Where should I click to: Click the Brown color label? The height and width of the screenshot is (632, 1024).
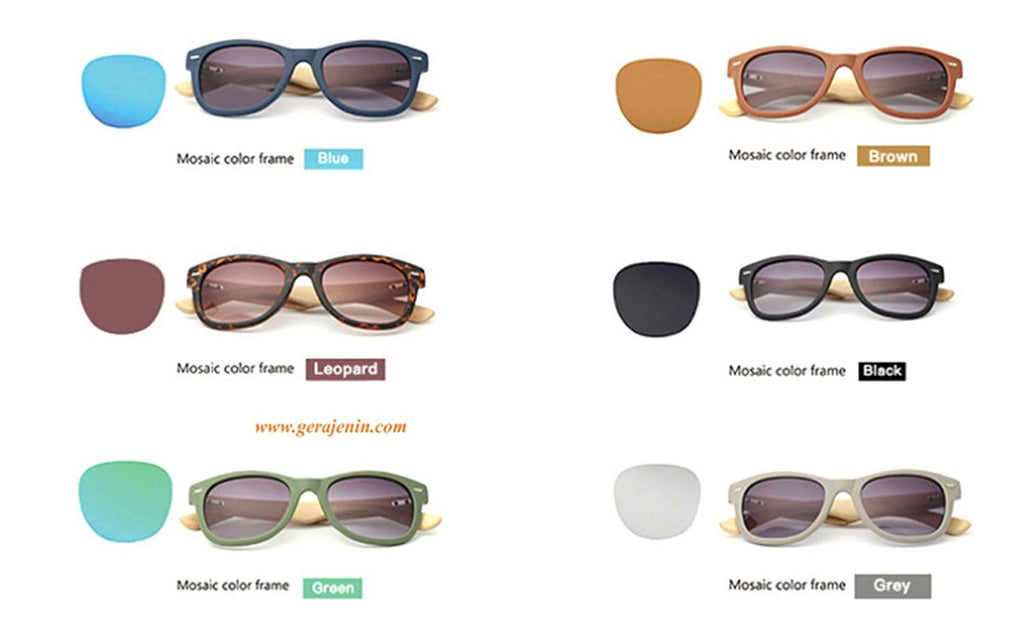tap(893, 156)
